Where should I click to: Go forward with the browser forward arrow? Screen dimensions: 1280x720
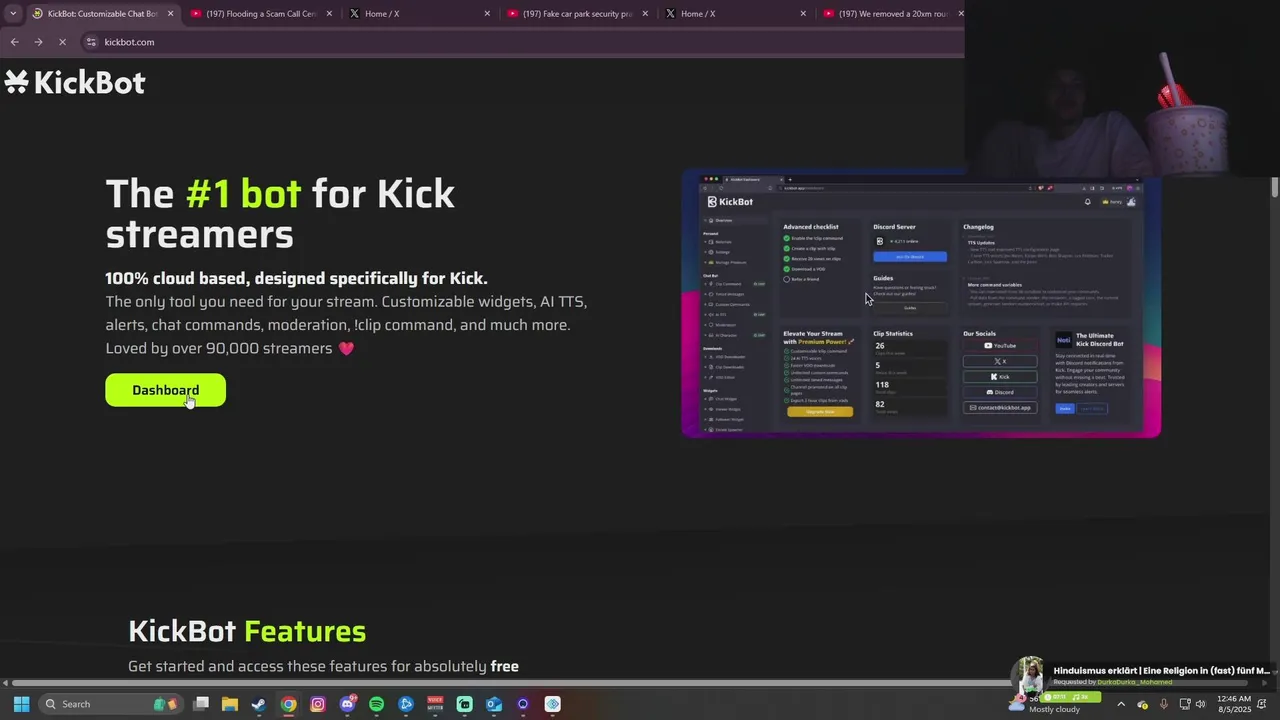click(38, 42)
